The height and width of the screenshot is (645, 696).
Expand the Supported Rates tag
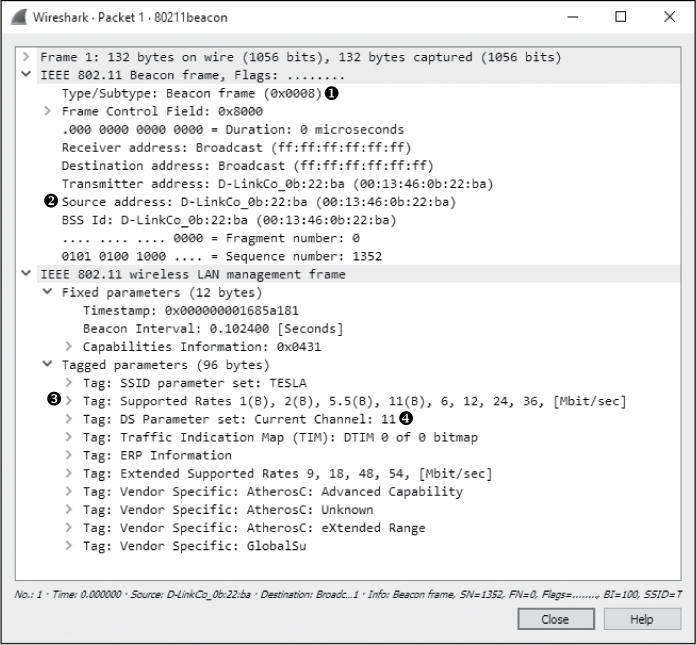68,401
